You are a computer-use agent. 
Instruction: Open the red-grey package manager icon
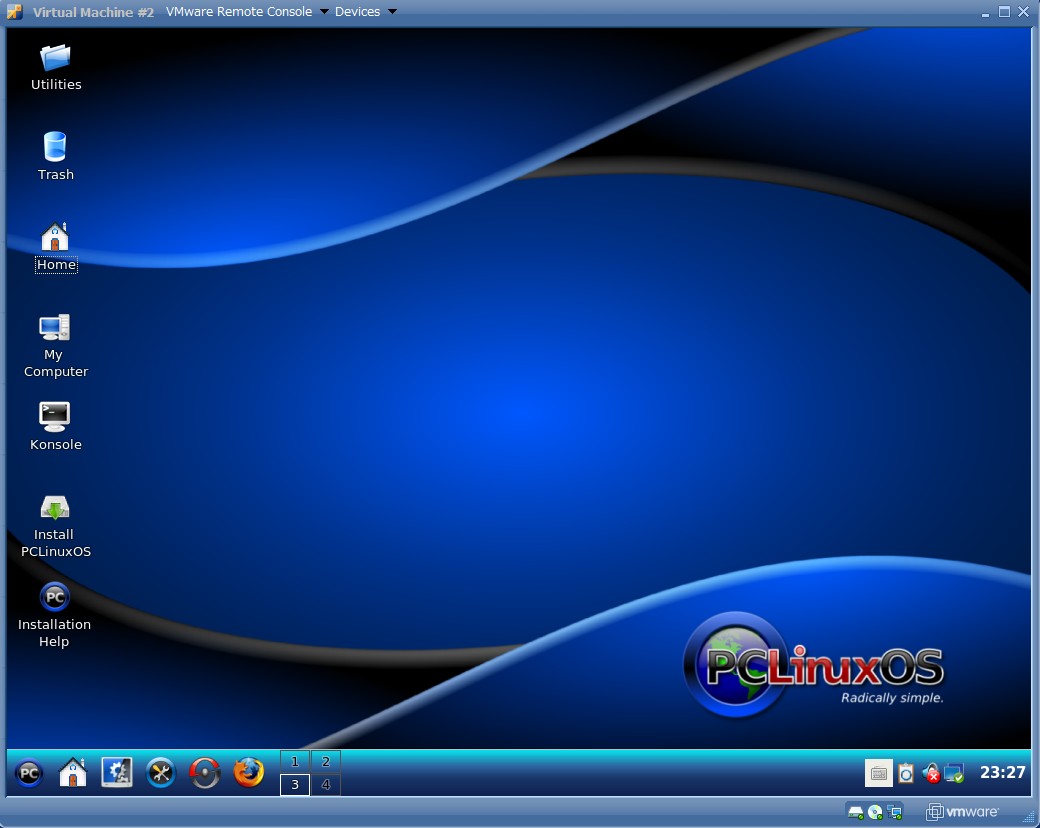point(204,773)
